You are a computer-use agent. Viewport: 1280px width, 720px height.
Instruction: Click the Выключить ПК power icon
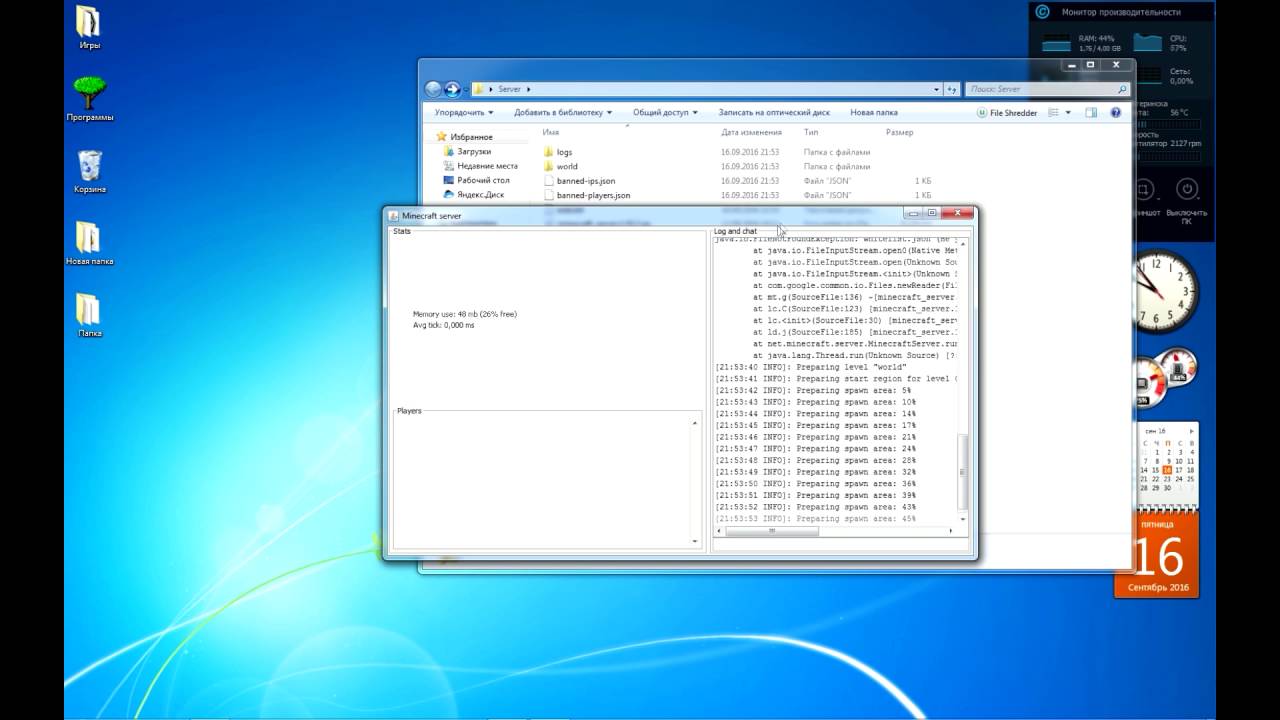(1187, 189)
